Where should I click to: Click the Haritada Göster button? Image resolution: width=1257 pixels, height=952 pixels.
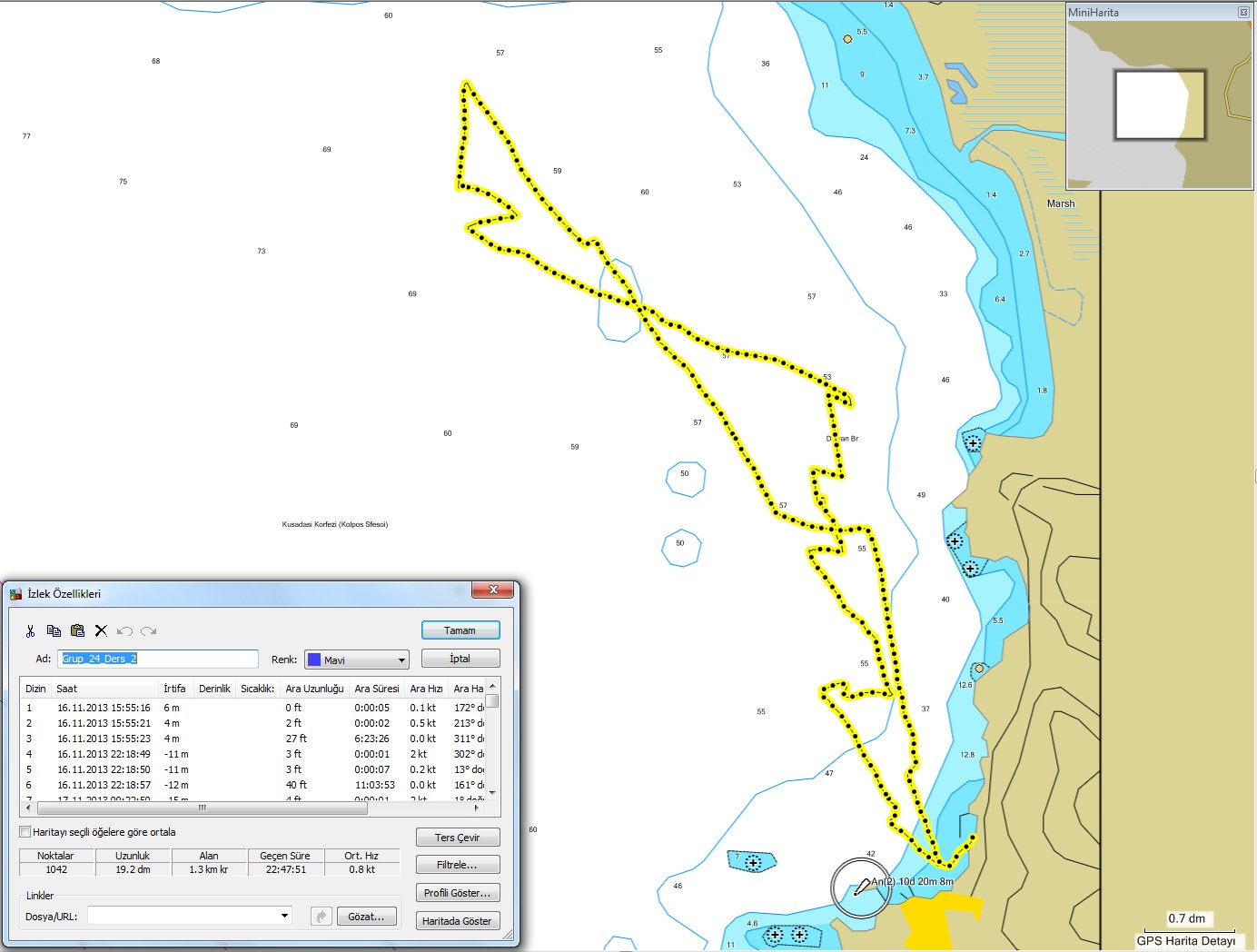coord(458,921)
